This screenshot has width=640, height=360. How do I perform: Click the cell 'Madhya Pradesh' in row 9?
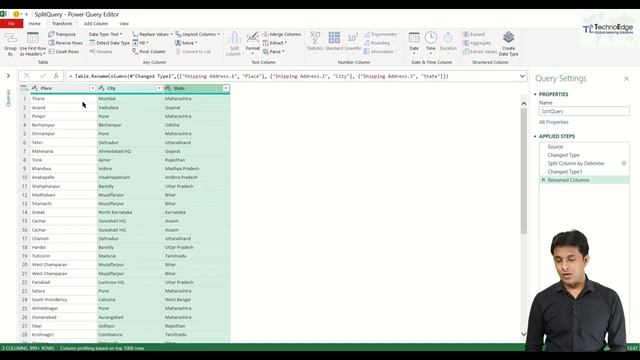196,169
